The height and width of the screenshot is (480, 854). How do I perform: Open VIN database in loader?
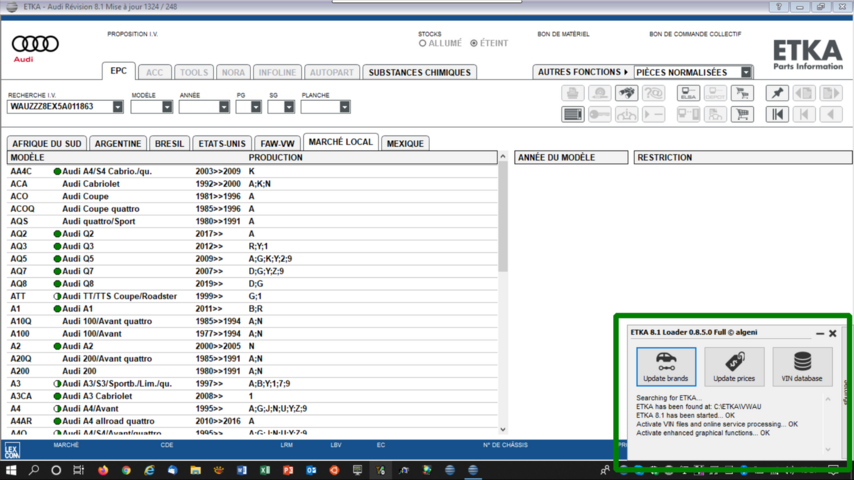coord(802,366)
